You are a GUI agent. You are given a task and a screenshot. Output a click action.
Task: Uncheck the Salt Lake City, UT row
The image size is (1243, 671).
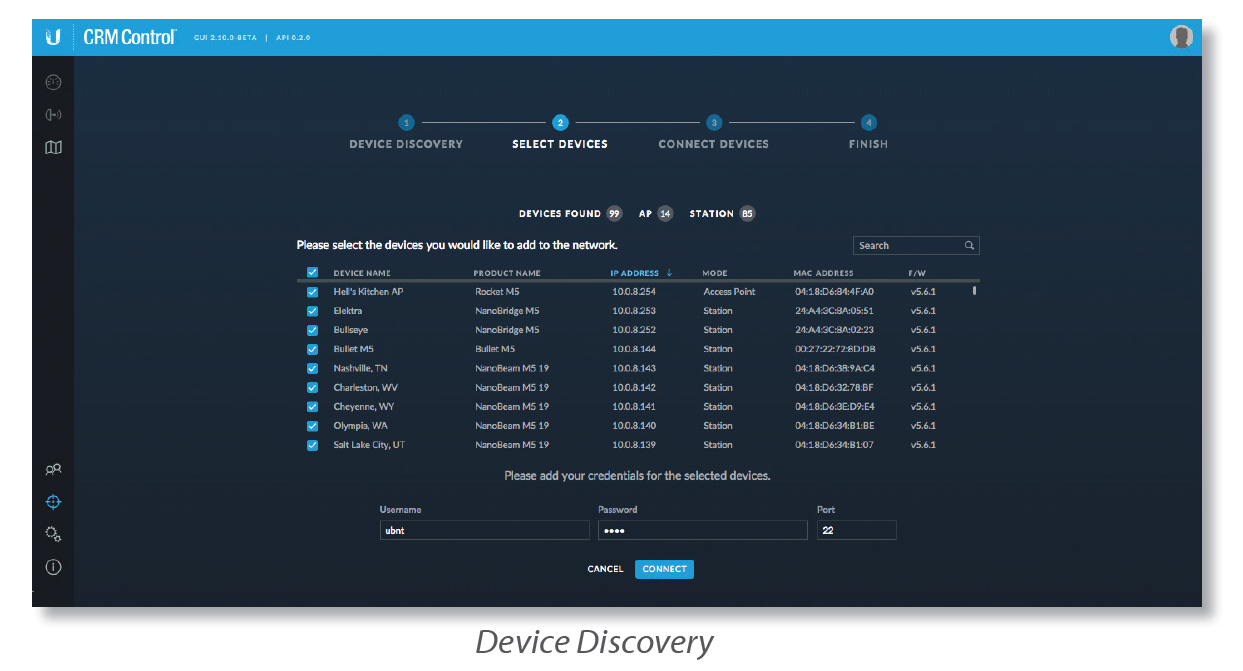tap(312, 445)
